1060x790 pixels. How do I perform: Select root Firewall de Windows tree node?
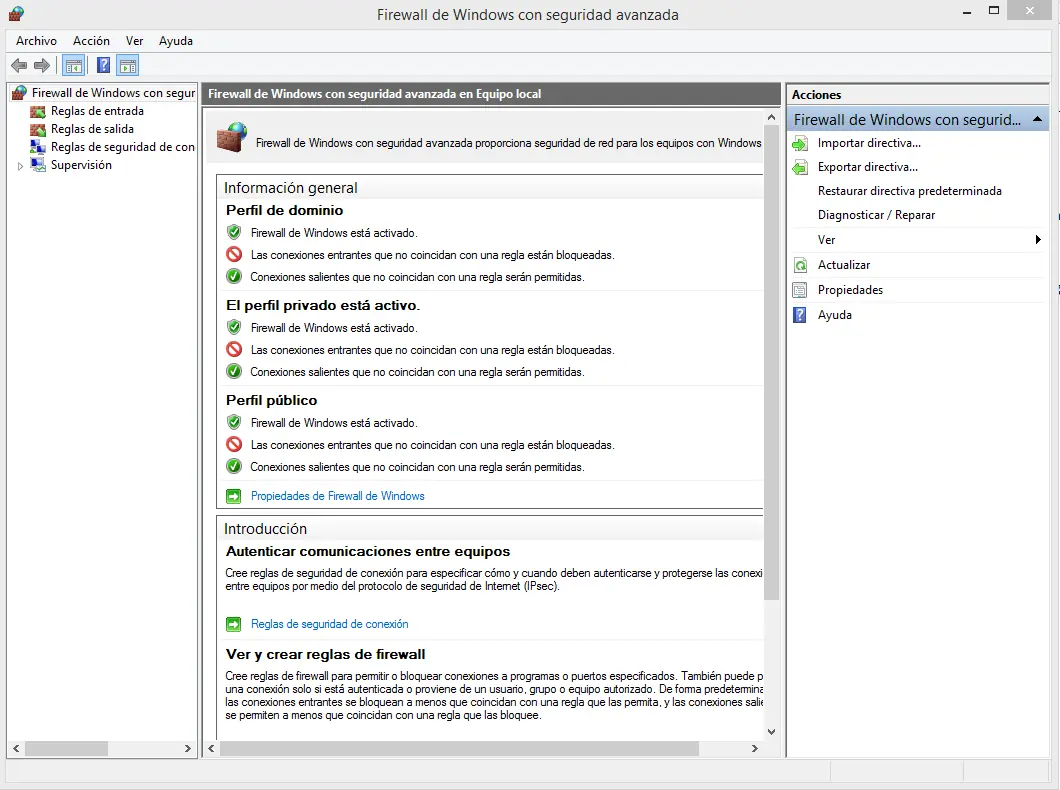point(113,93)
